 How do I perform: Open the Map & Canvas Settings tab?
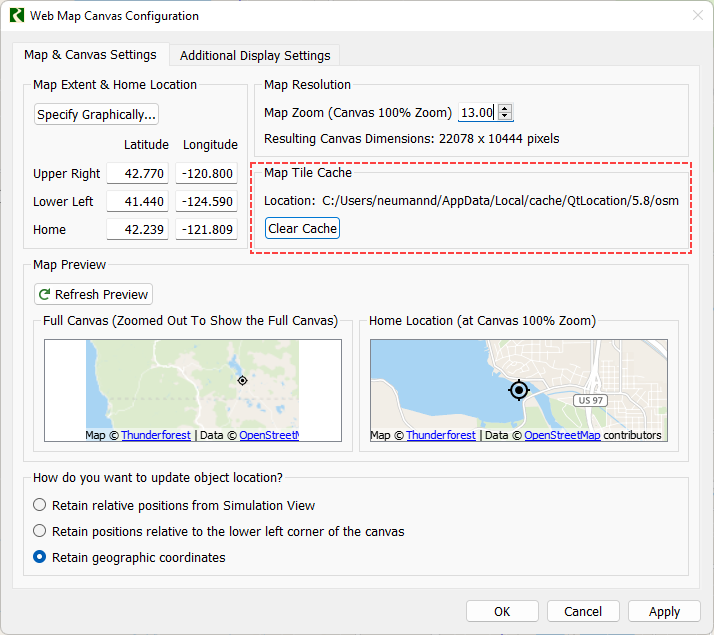pyautogui.click(x=90, y=55)
